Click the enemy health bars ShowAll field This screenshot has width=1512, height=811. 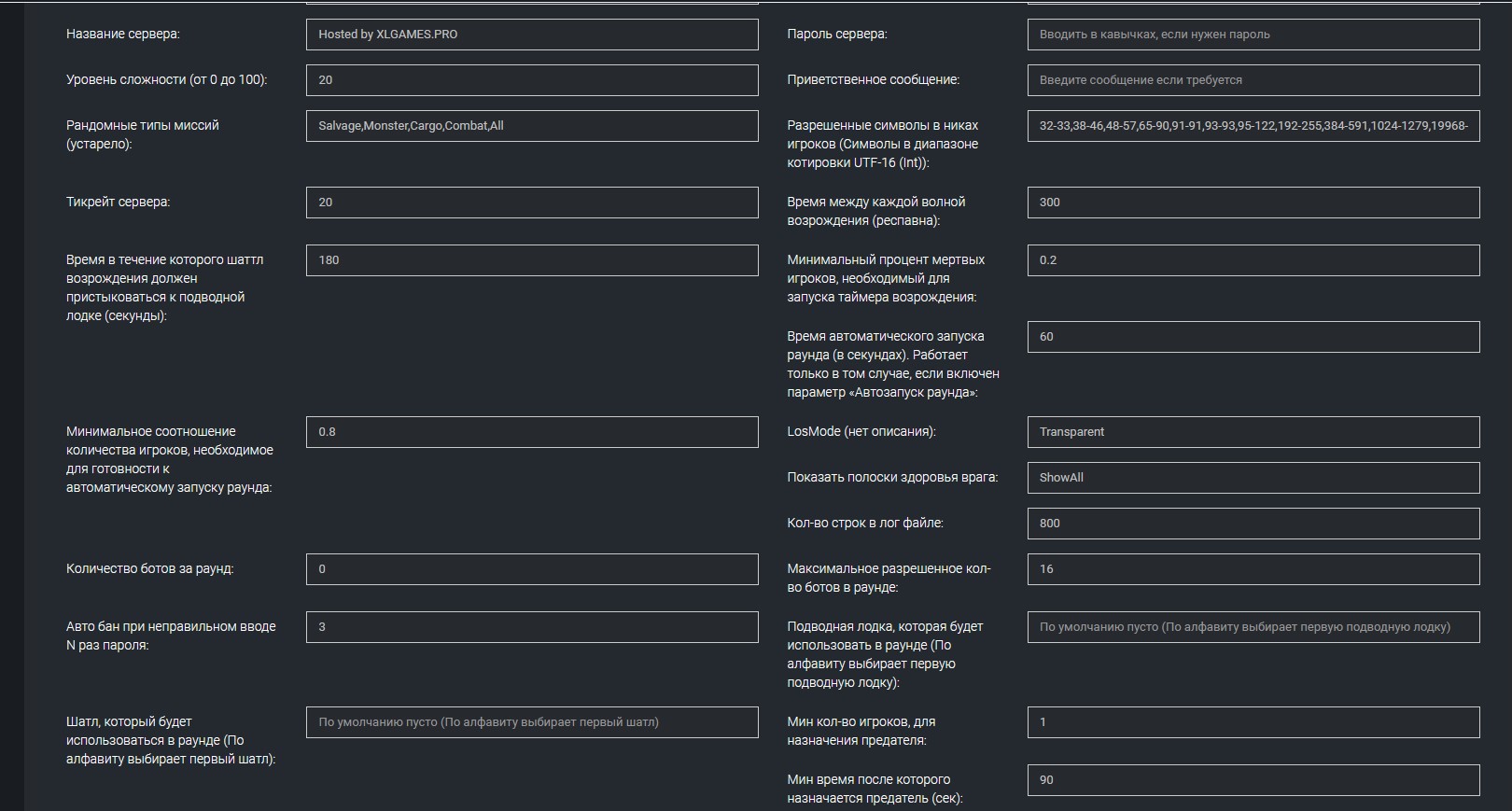pos(1253,478)
